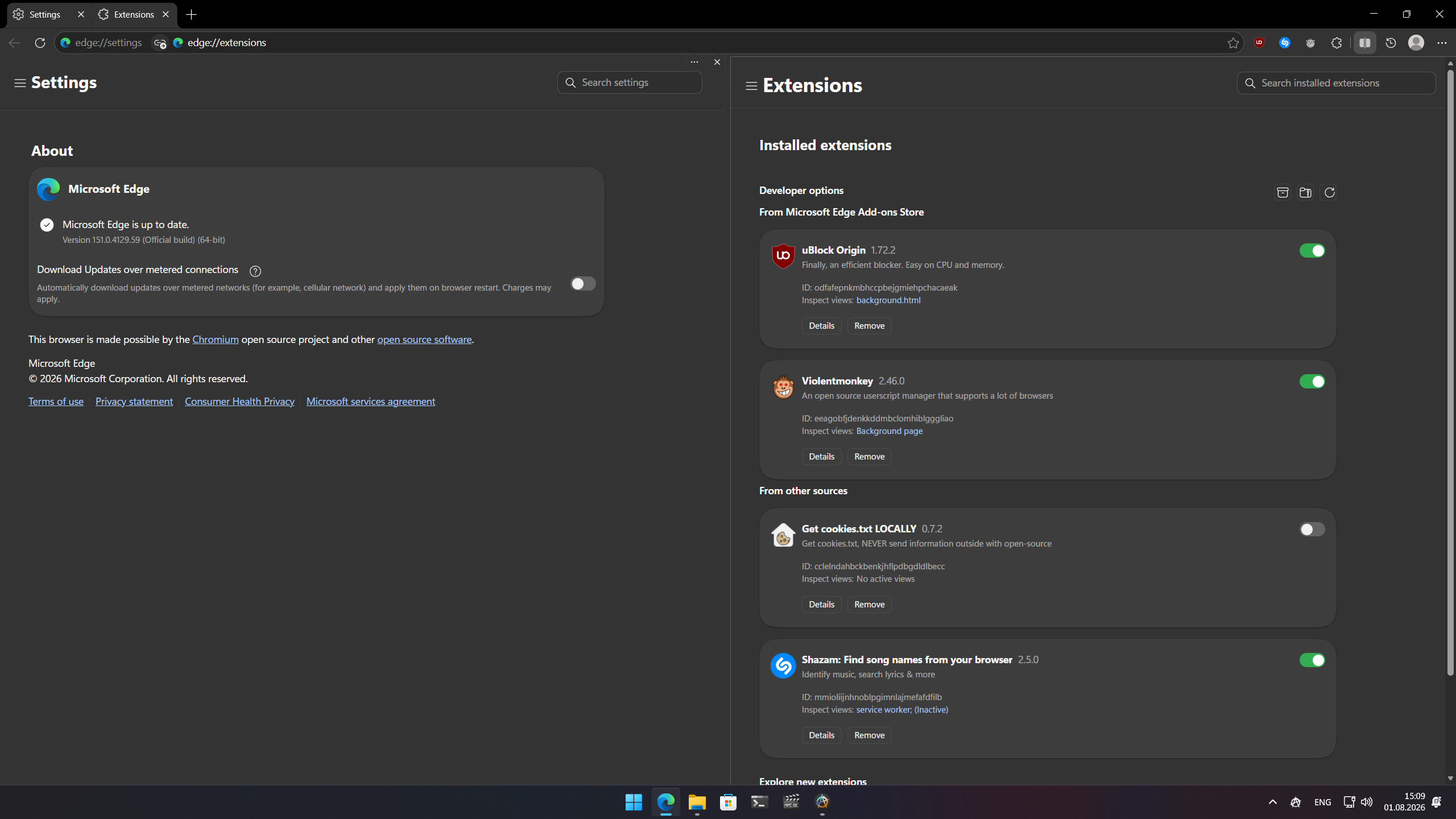Toggle the split screen toolbar button
This screenshot has width=1456, height=819.
tap(1364, 43)
